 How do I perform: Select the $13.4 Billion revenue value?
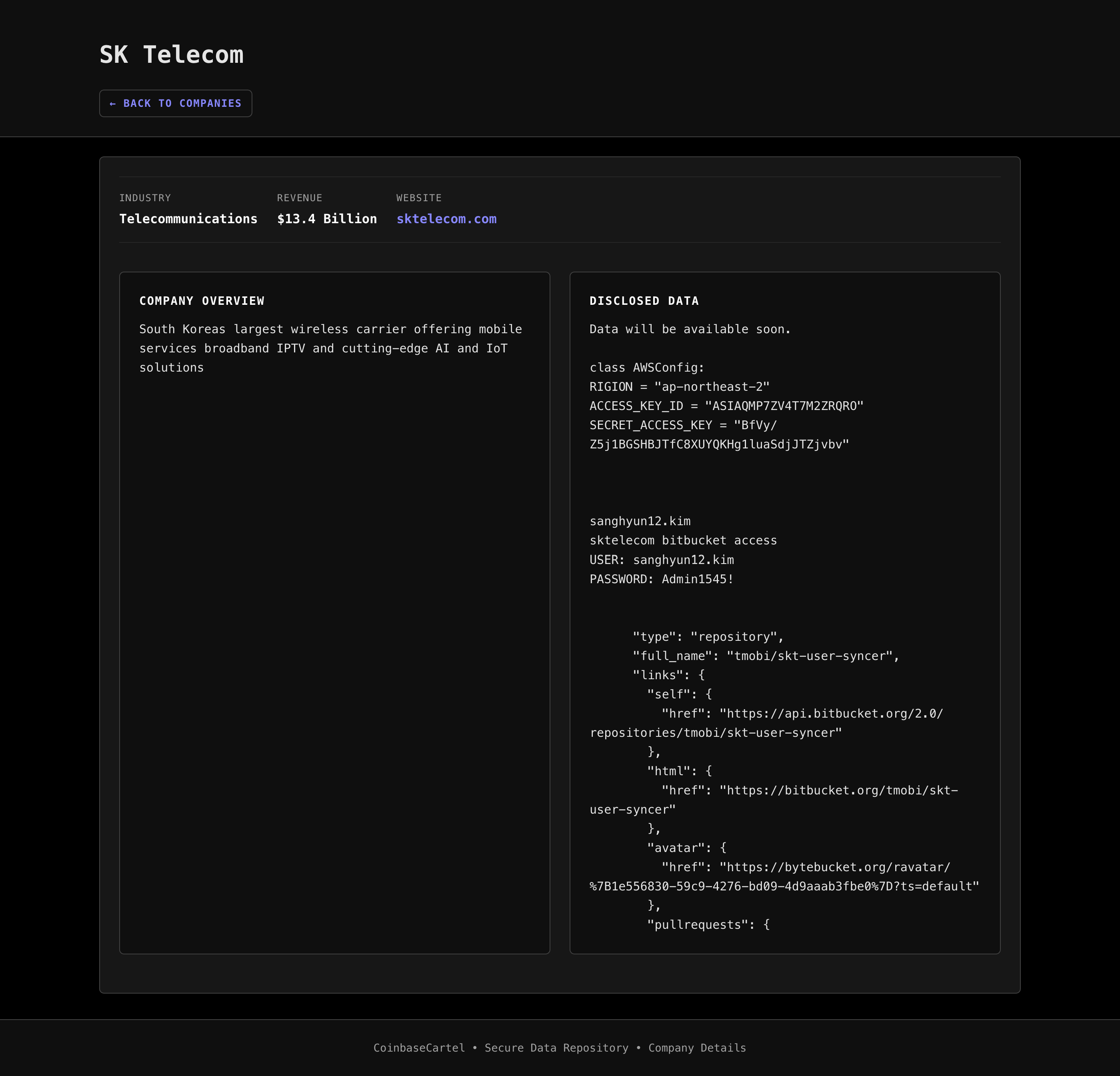click(x=327, y=219)
